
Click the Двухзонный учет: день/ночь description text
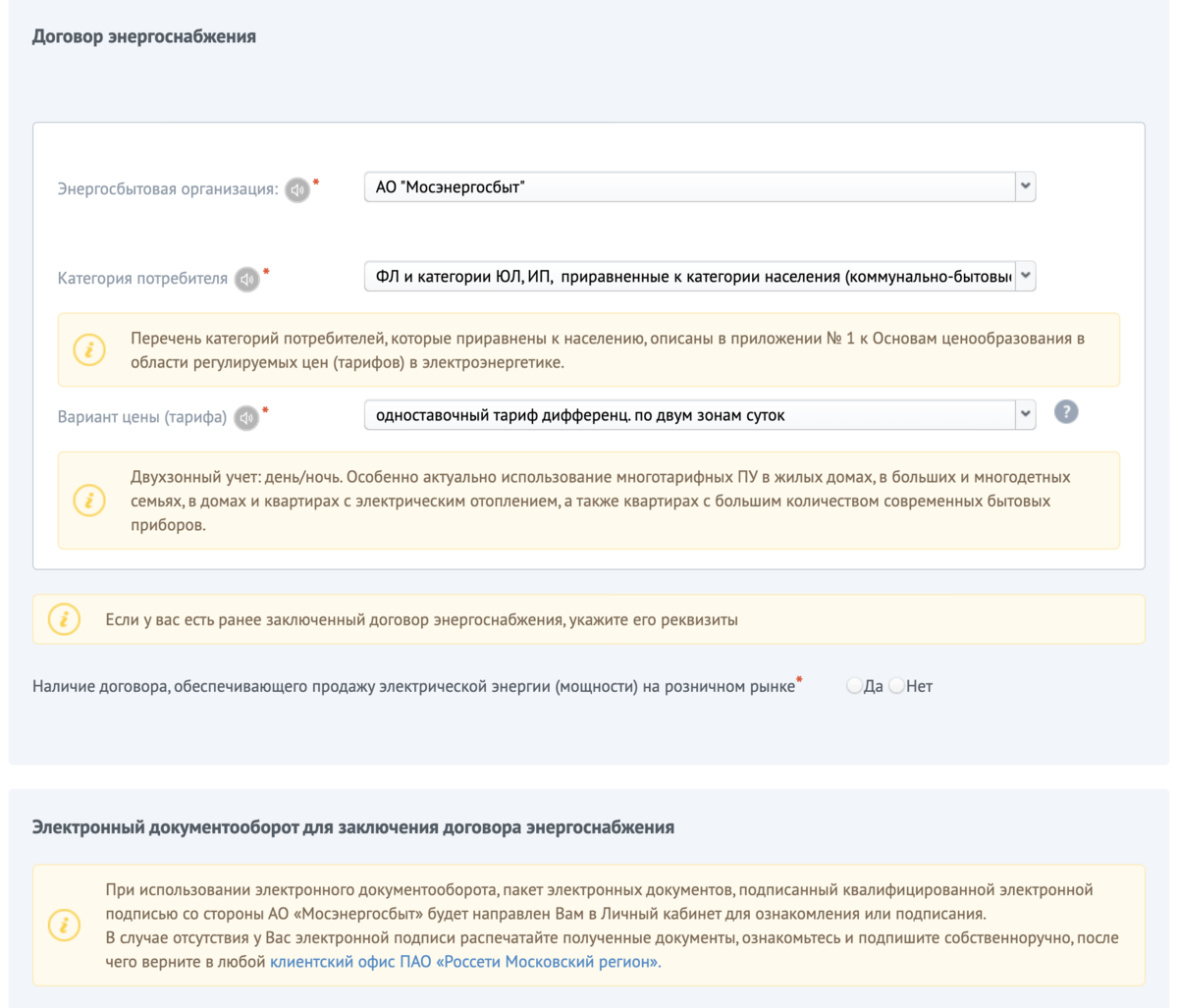pos(601,501)
